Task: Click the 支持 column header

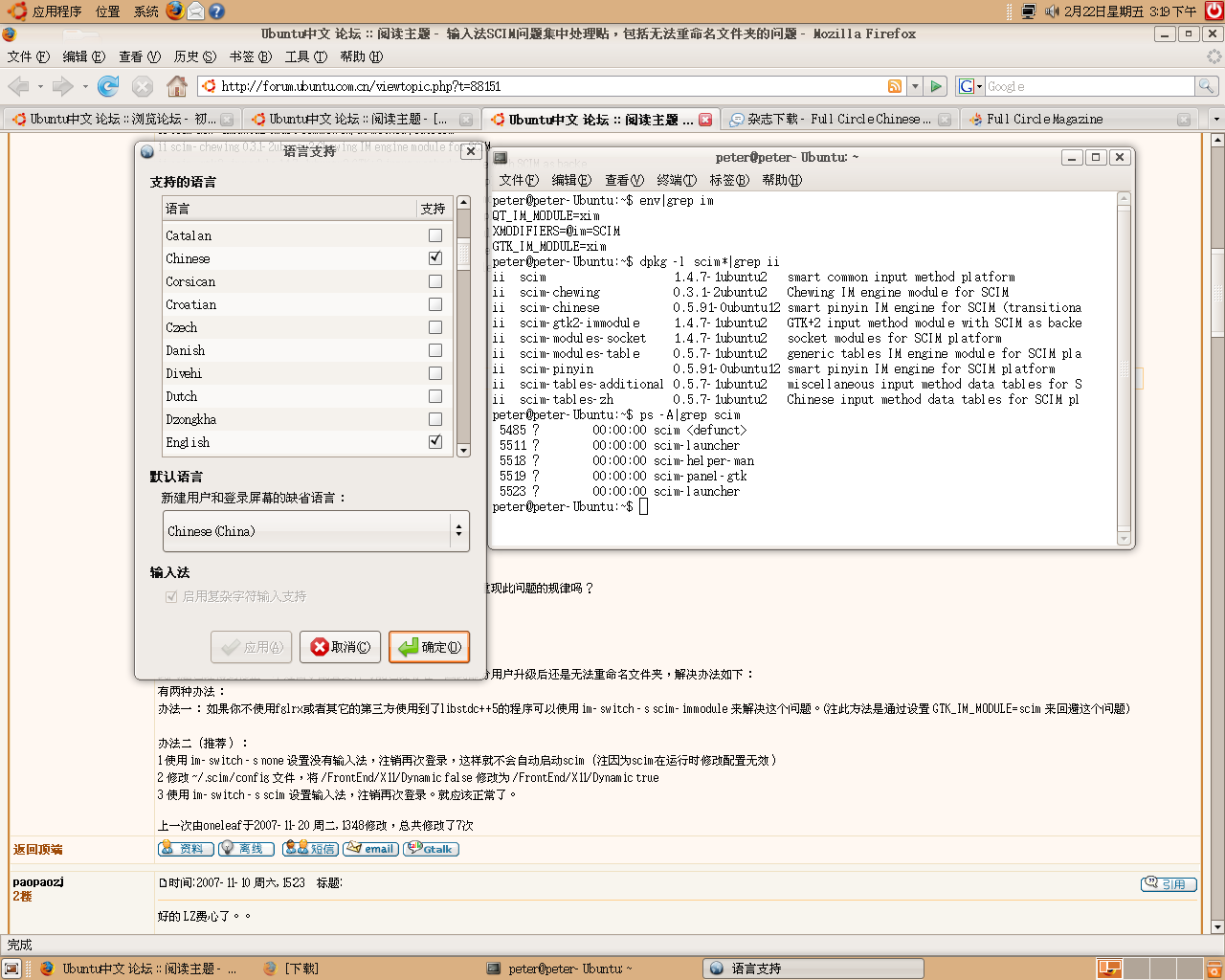Action: [x=434, y=209]
